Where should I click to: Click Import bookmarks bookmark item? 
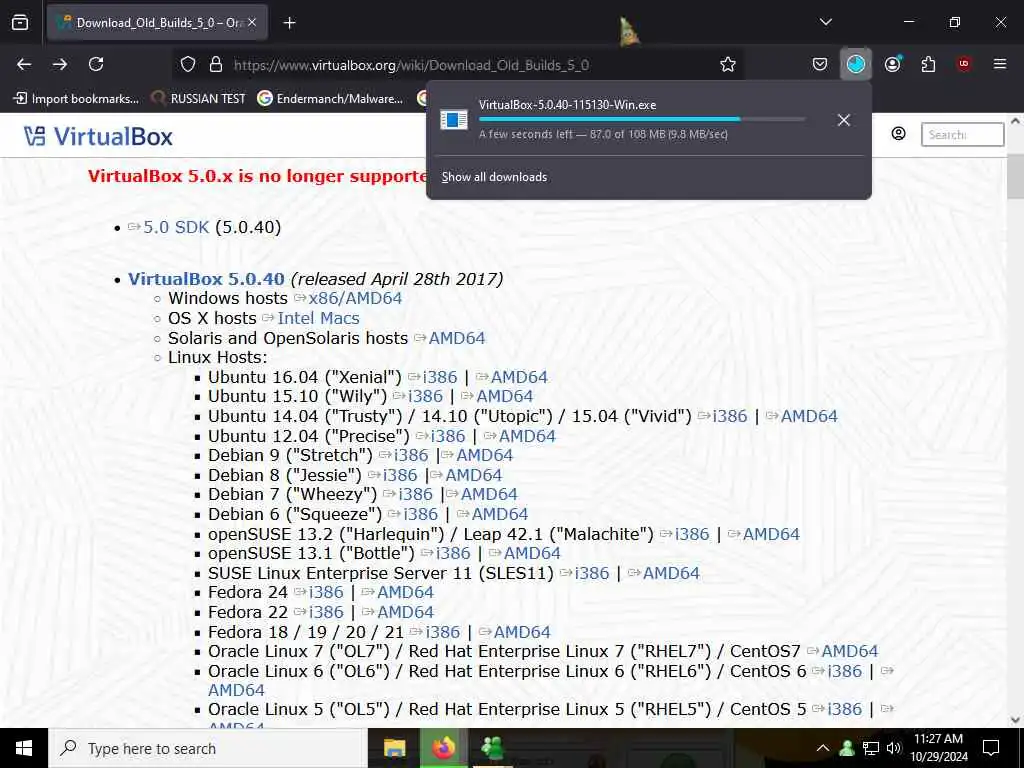[x=76, y=99]
